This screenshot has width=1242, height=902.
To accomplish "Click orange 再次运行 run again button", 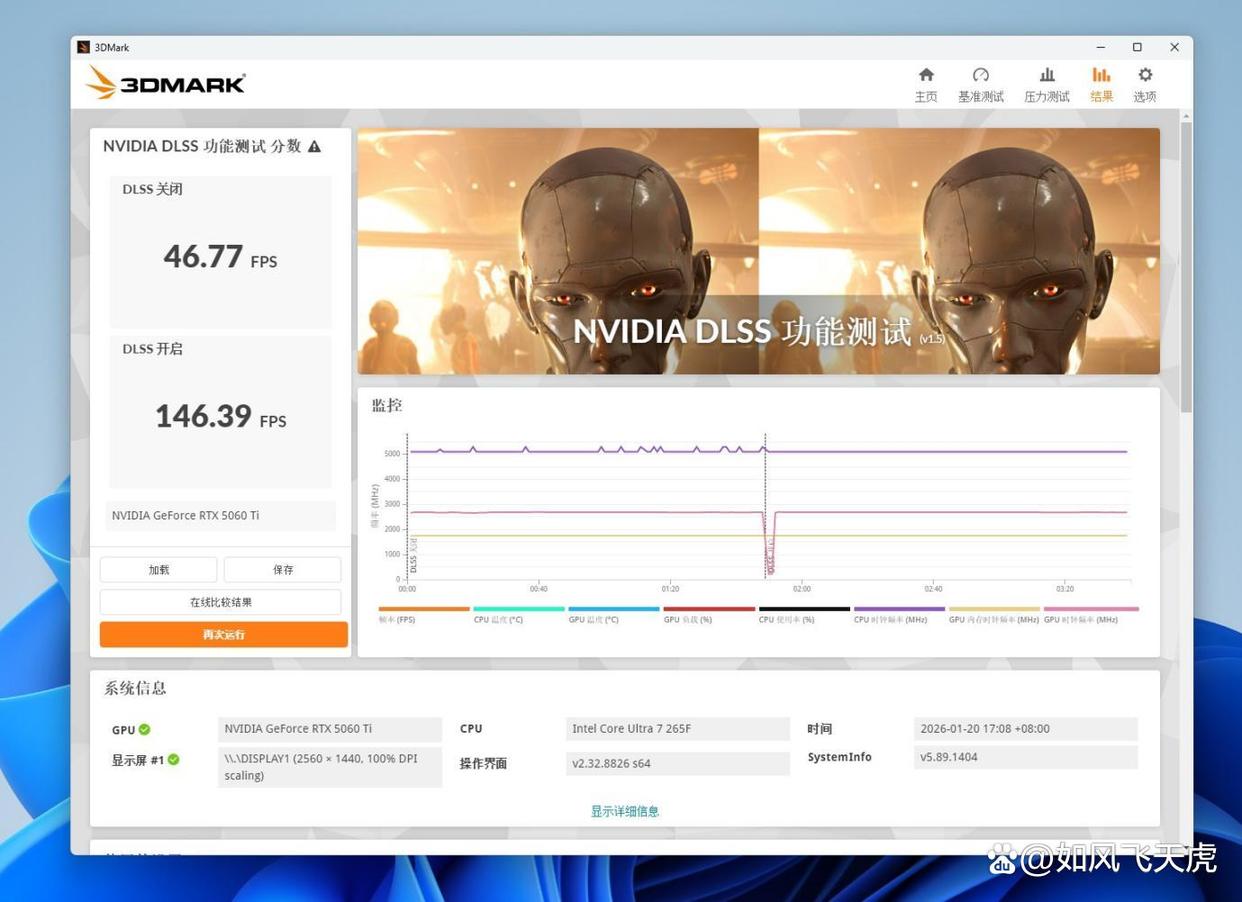I will pos(224,634).
